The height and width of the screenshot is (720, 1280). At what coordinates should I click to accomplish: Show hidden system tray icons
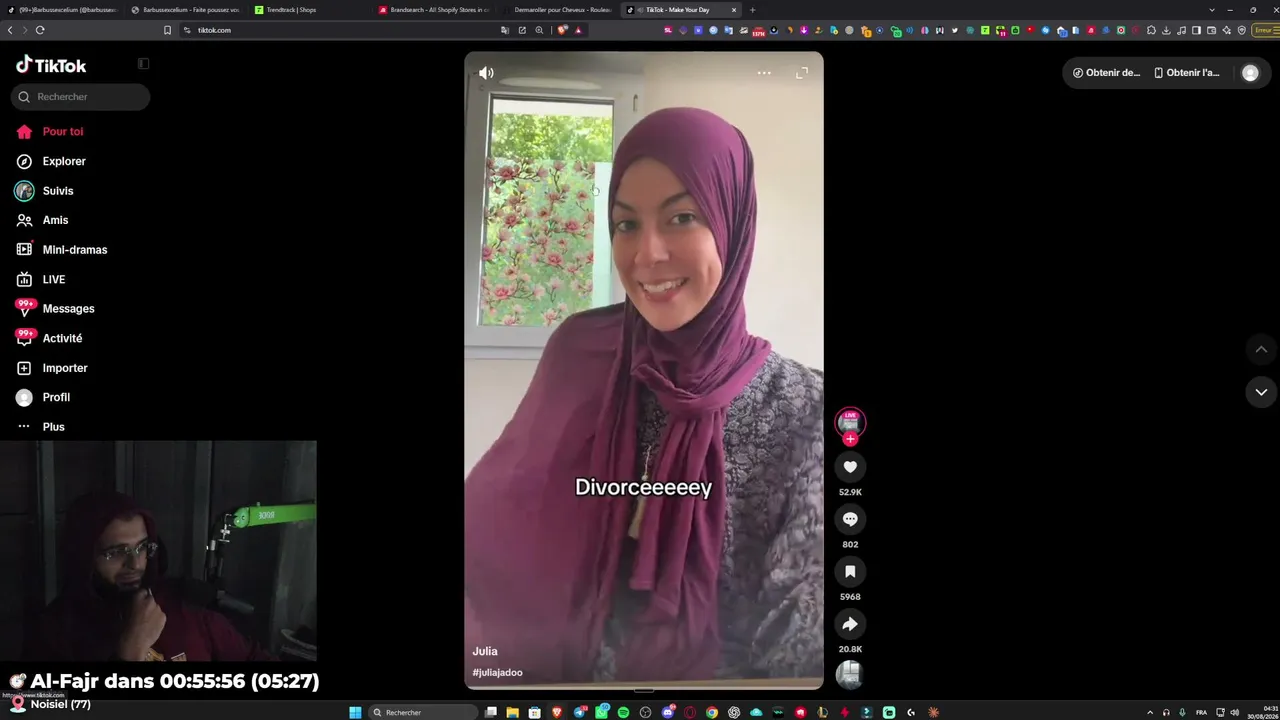pos(1150,712)
